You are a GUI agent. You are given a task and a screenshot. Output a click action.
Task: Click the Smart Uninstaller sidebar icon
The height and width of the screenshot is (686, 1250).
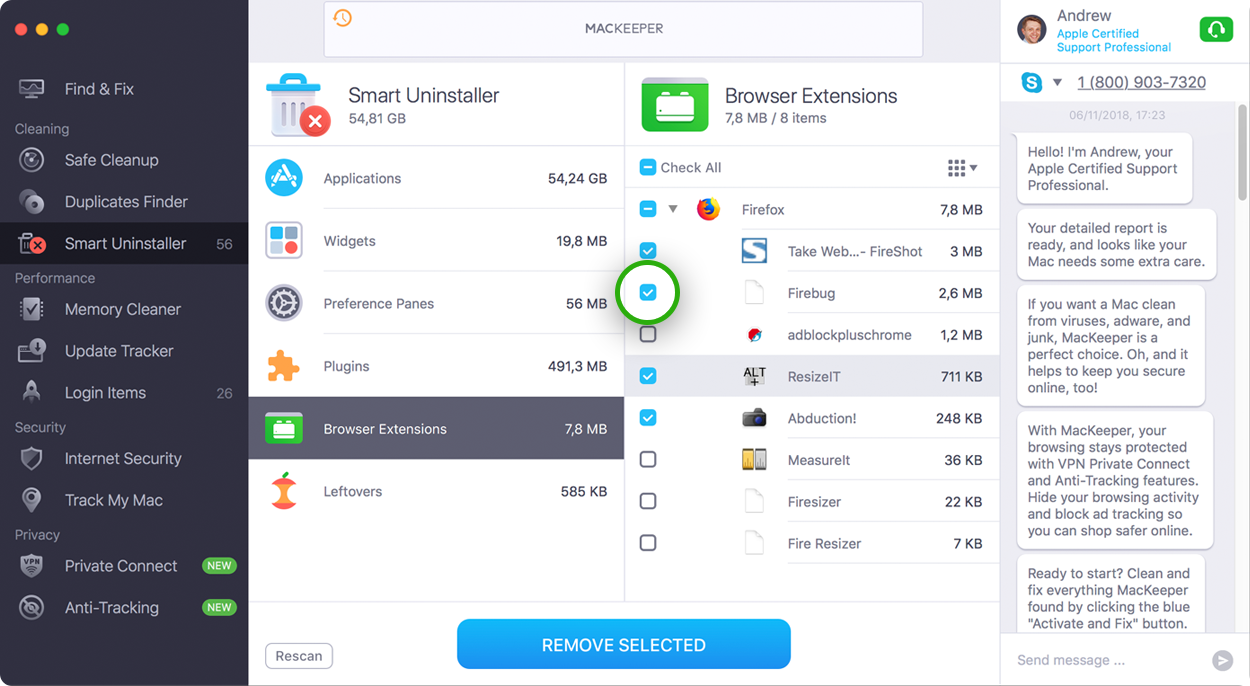coord(32,244)
